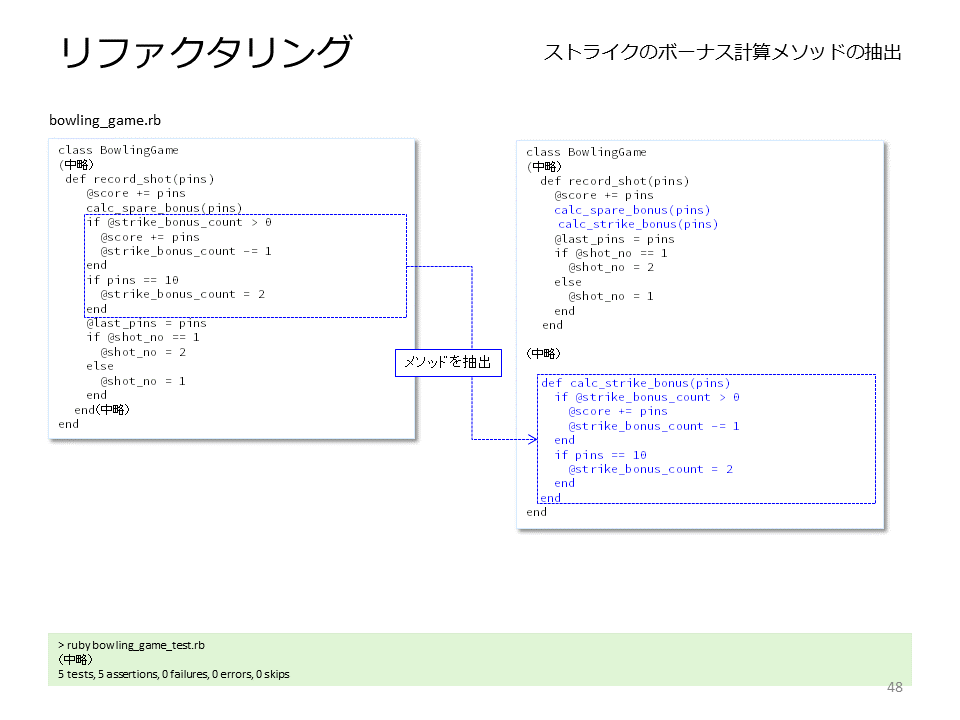Viewport: 960px width, 720px height.
Task: Click the 'else' line in the left panel
Action: tap(100, 366)
